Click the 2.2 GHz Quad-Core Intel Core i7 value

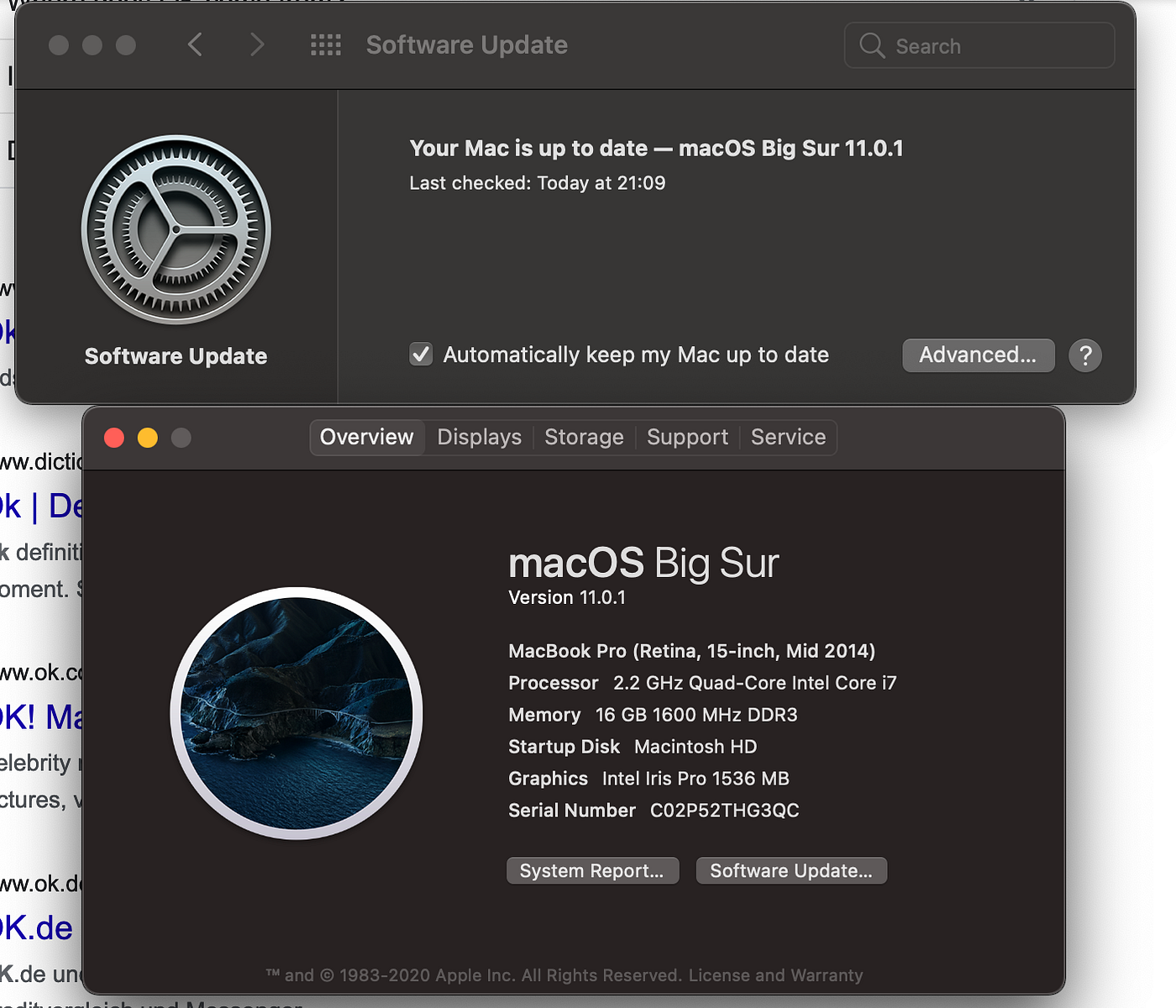(x=754, y=683)
